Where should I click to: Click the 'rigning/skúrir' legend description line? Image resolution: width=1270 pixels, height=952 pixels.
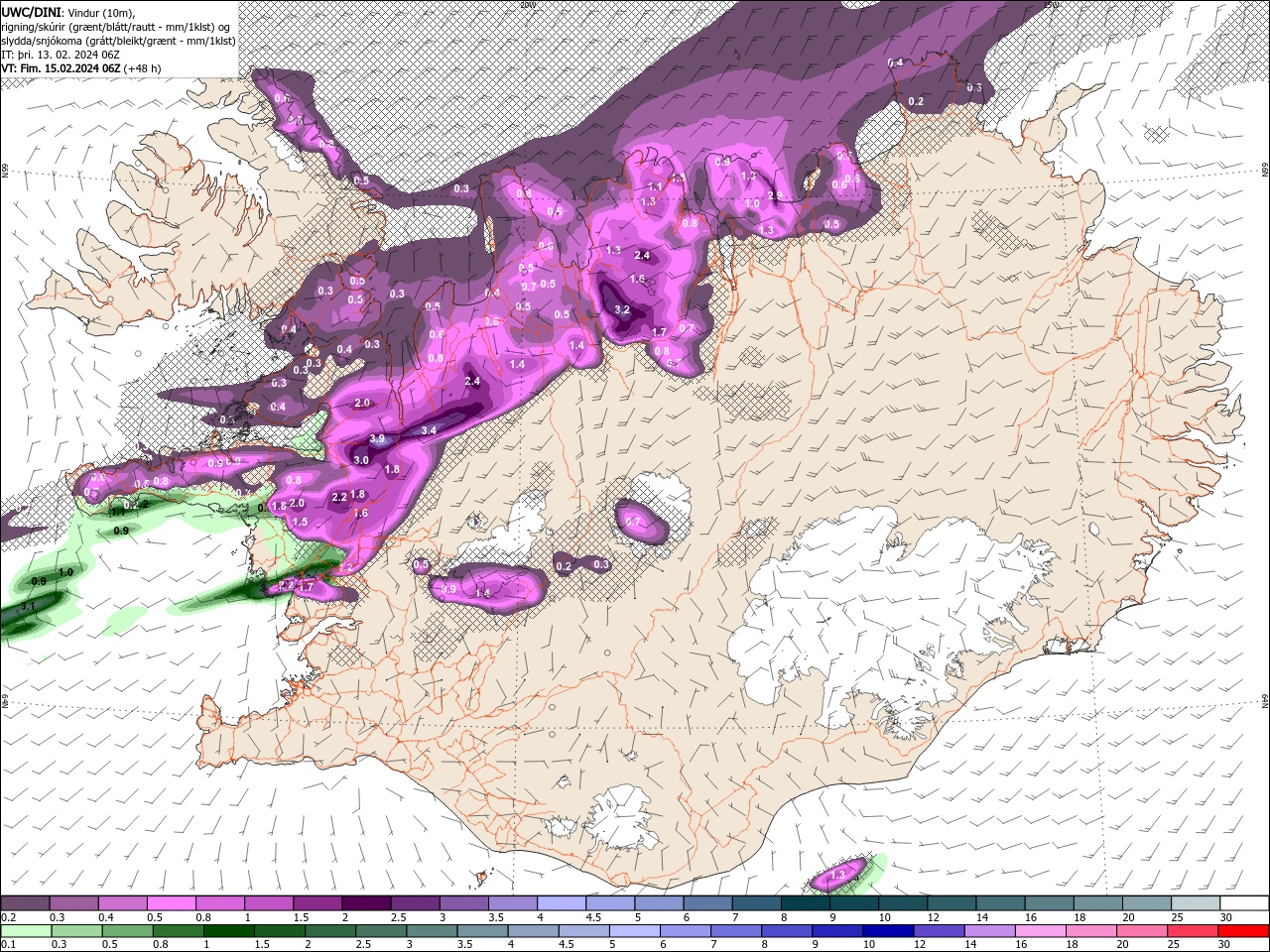[x=117, y=26]
